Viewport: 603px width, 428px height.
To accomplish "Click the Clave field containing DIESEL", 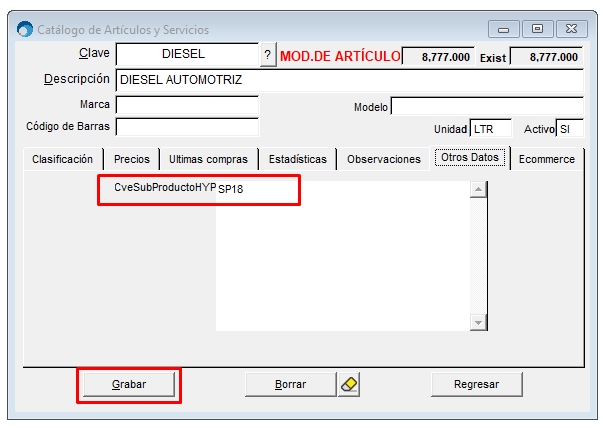I will point(186,55).
